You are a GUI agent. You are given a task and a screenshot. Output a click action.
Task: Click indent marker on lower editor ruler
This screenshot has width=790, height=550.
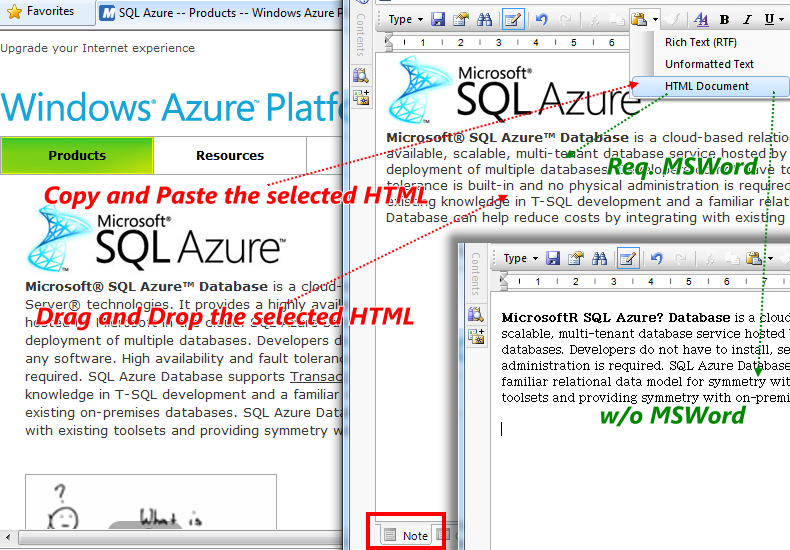point(503,282)
